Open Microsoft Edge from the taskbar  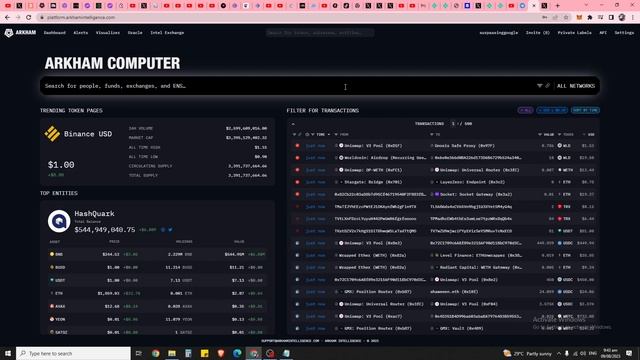(x=237, y=353)
